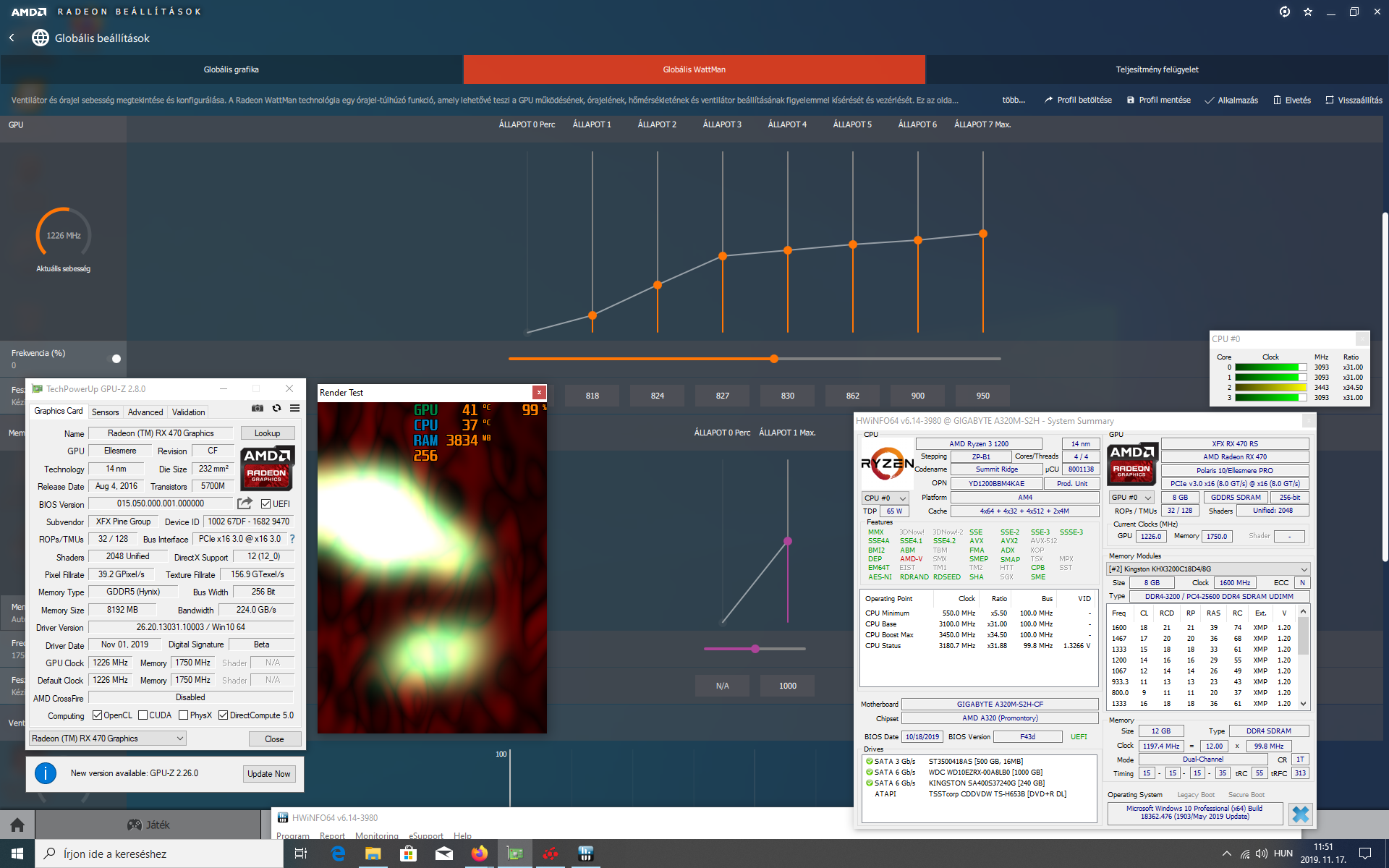This screenshot has height=868, width=1389.
Task: Open the GPU #0 dropdown in HWiNFO
Action: pyautogui.click(x=1131, y=498)
